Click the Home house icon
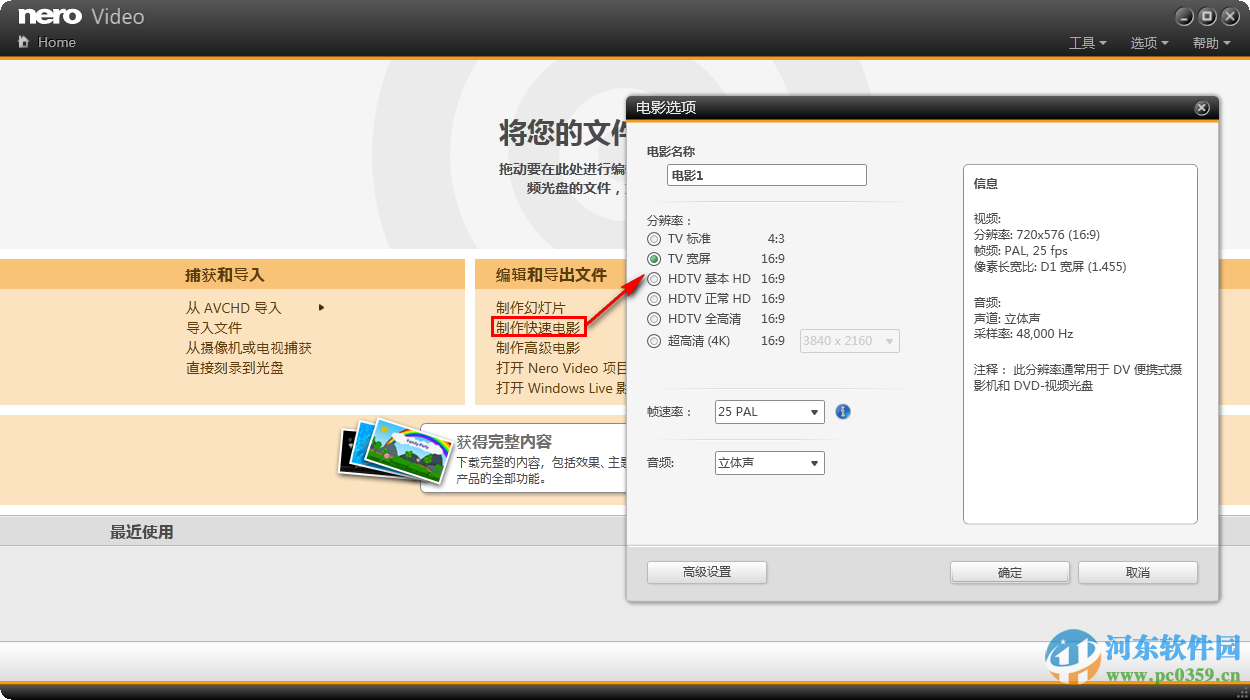The height and width of the screenshot is (700, 1250). 23,42
